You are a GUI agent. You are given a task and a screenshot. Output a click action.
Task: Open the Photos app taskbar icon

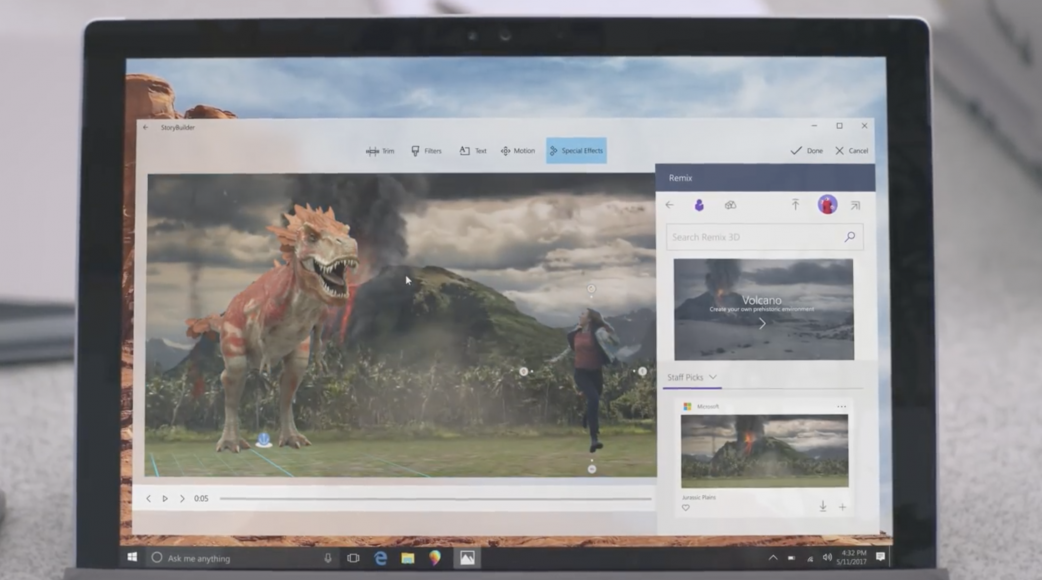467,558
